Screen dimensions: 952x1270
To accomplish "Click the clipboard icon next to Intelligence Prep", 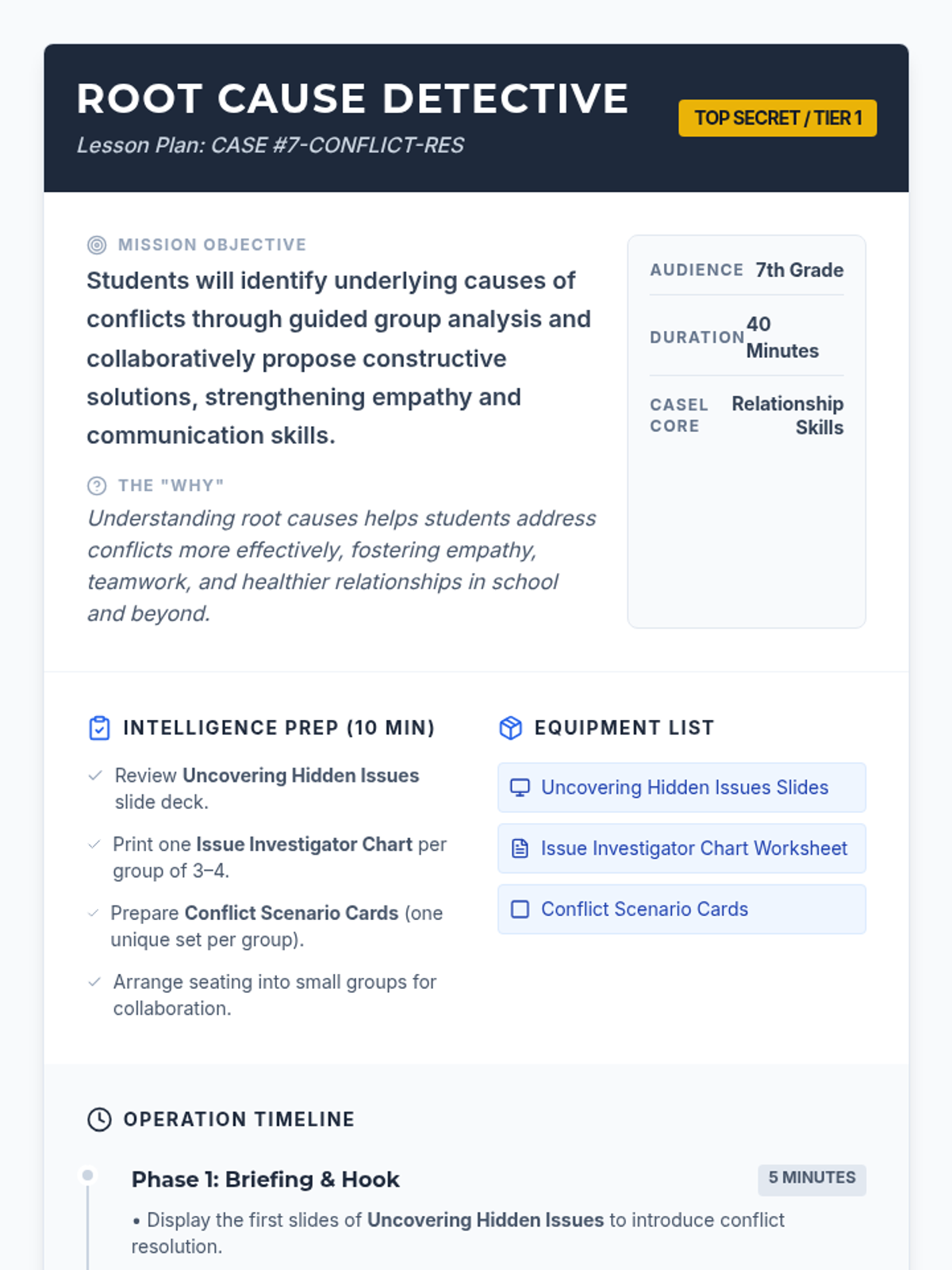I will pyautogui.click(x=99, y=728).
